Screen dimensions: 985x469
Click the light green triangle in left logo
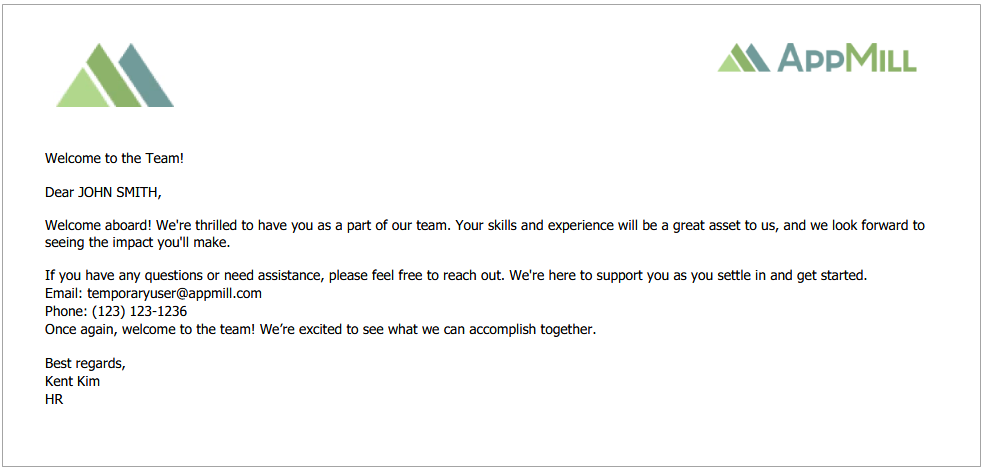(82, 88)
